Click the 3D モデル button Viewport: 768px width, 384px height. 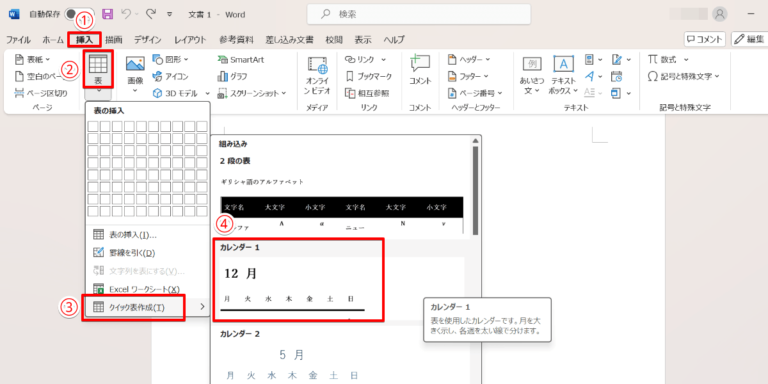click(x=176, y=93)
